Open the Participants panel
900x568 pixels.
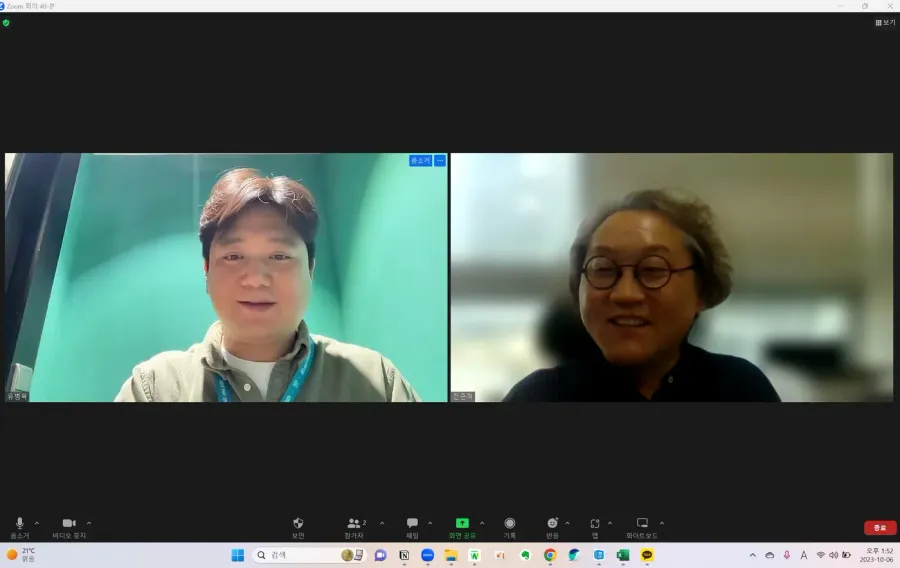coord(354,528)
